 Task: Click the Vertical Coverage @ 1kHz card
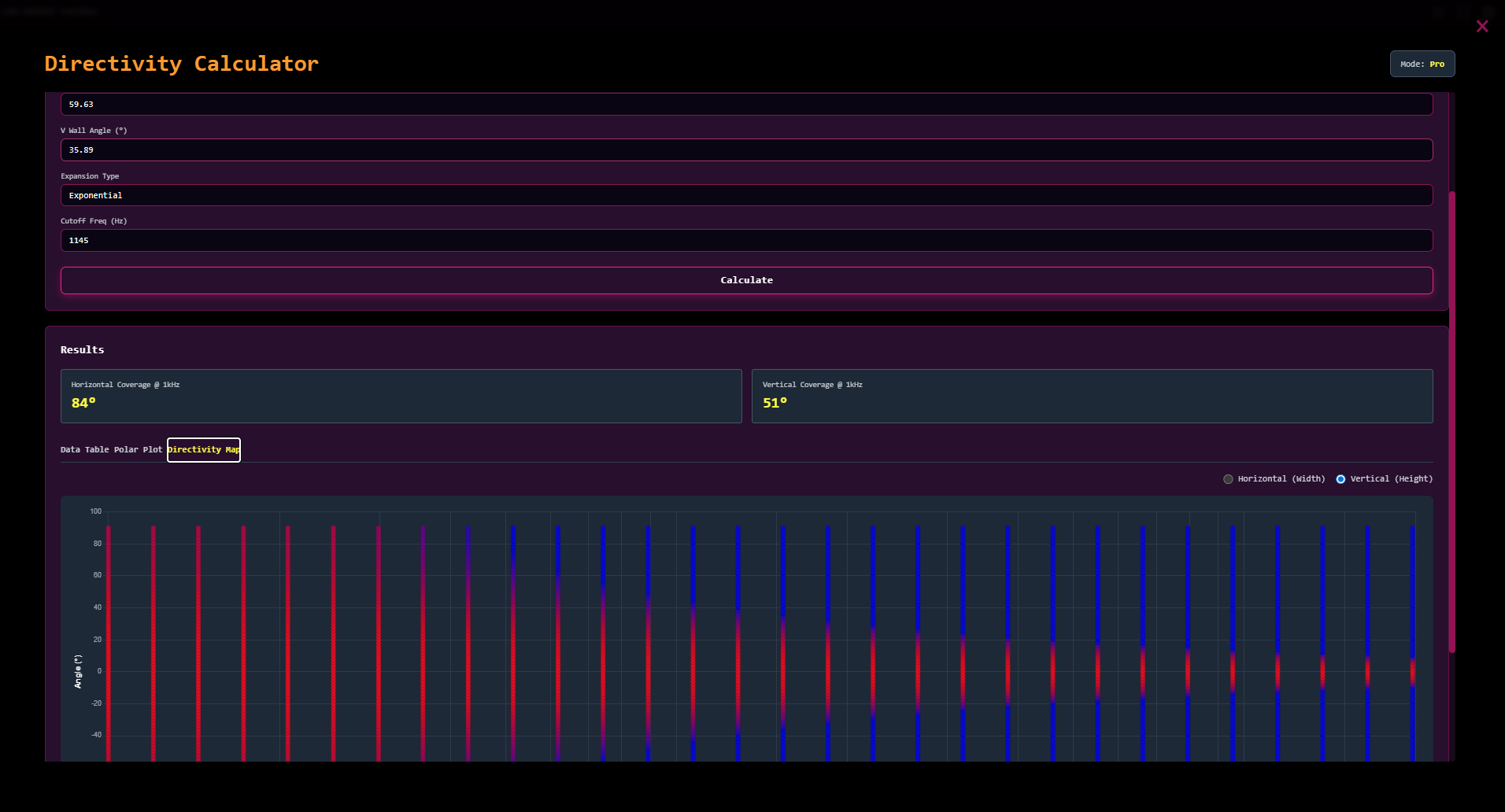point(1092,396)
